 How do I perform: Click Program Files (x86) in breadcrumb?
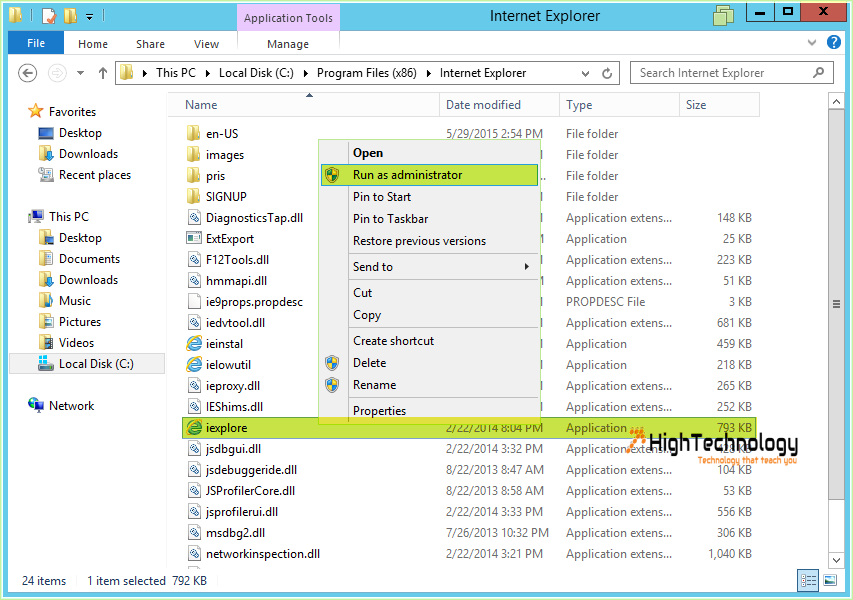(367, 73)
